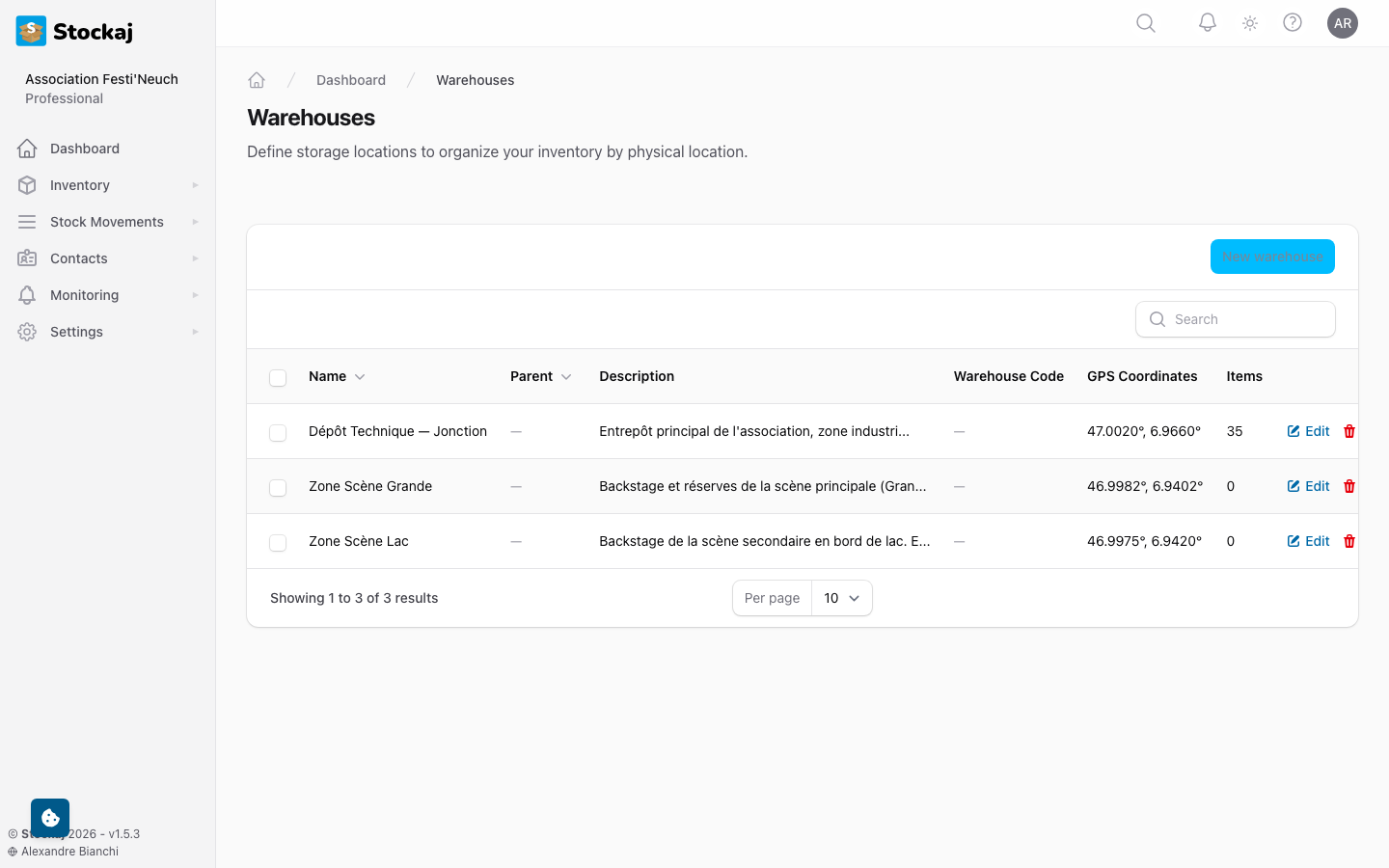Check the Zone Scène Lac row checkbox
1389x868 pixels.
tap(278, 543)
